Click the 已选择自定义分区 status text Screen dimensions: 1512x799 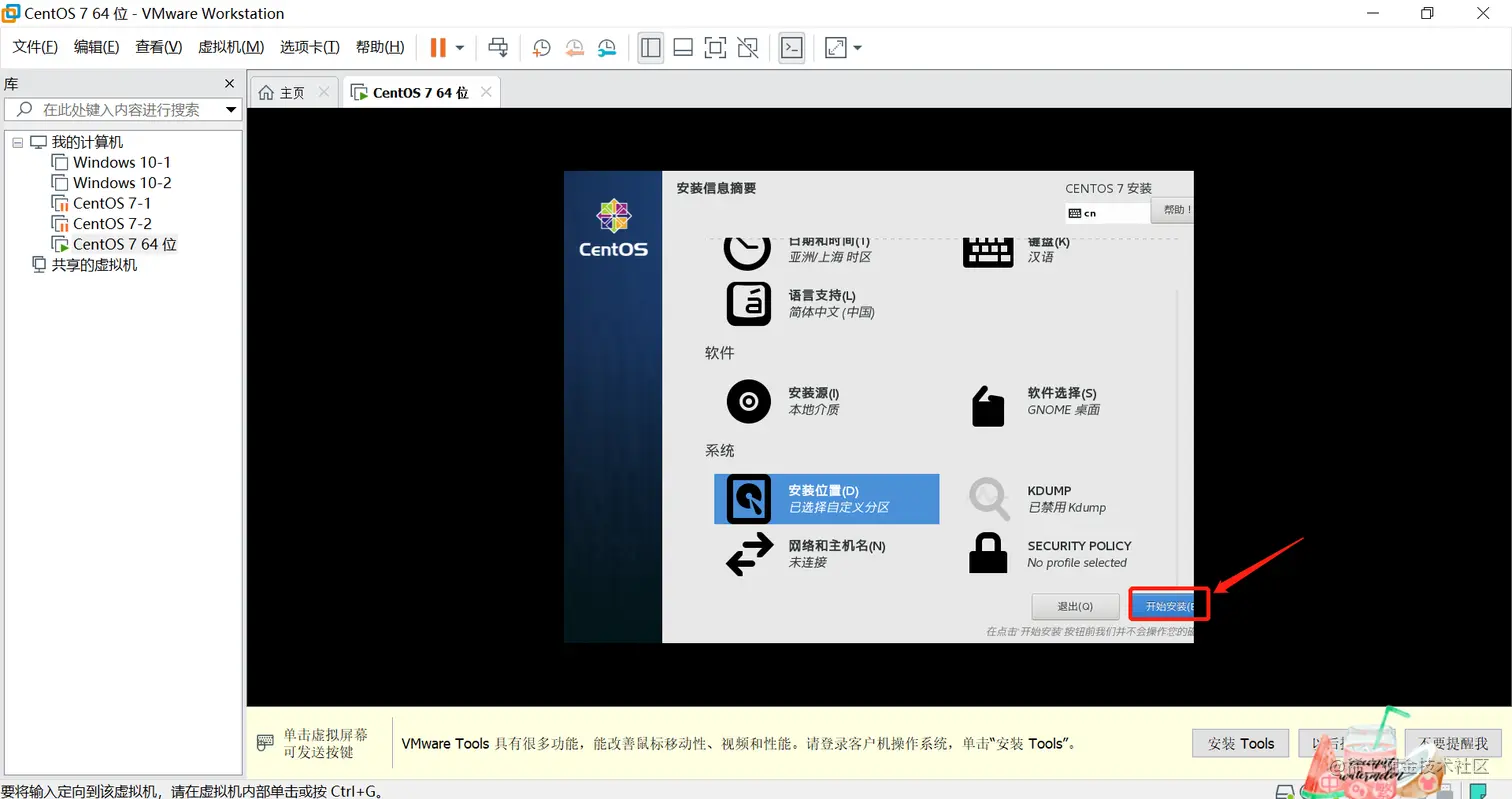[x=839, y=507]
